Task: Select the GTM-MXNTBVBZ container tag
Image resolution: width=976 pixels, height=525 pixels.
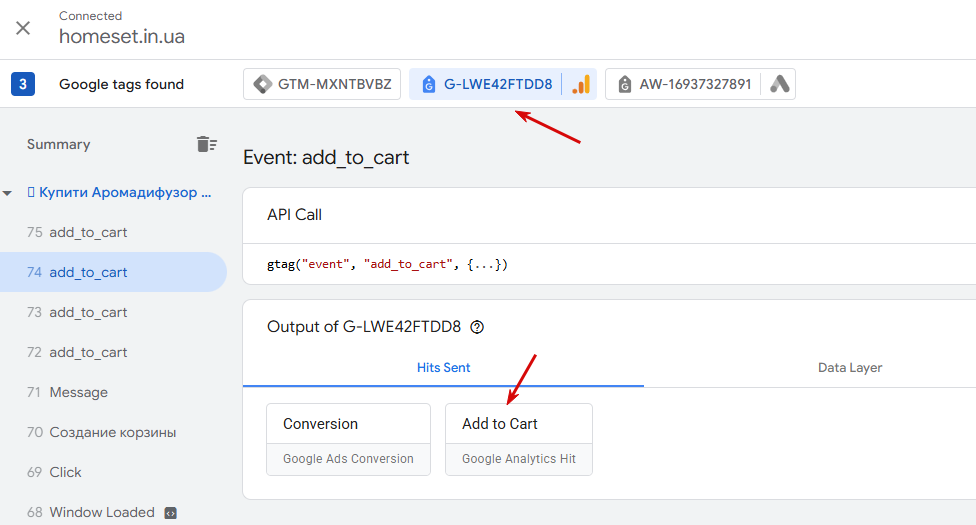Action: pos(322,84)
